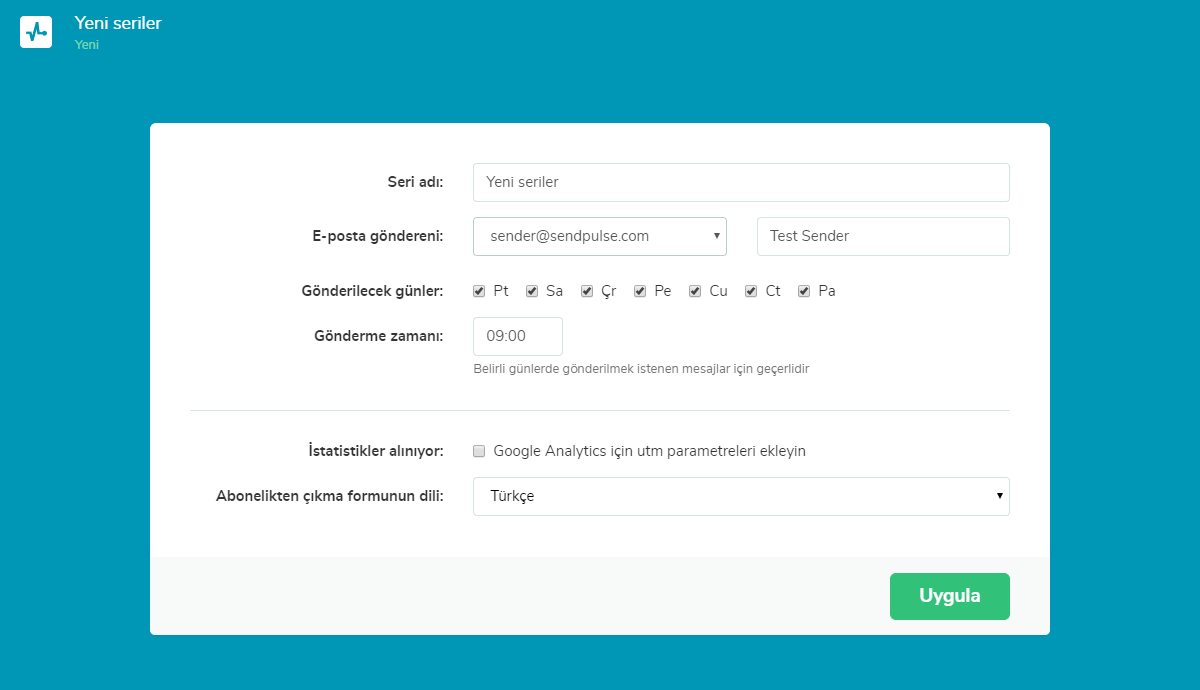This screenshot has width=1200, height=690.
Task: Click the 09:00 send time field
Action: pos(518,336)
